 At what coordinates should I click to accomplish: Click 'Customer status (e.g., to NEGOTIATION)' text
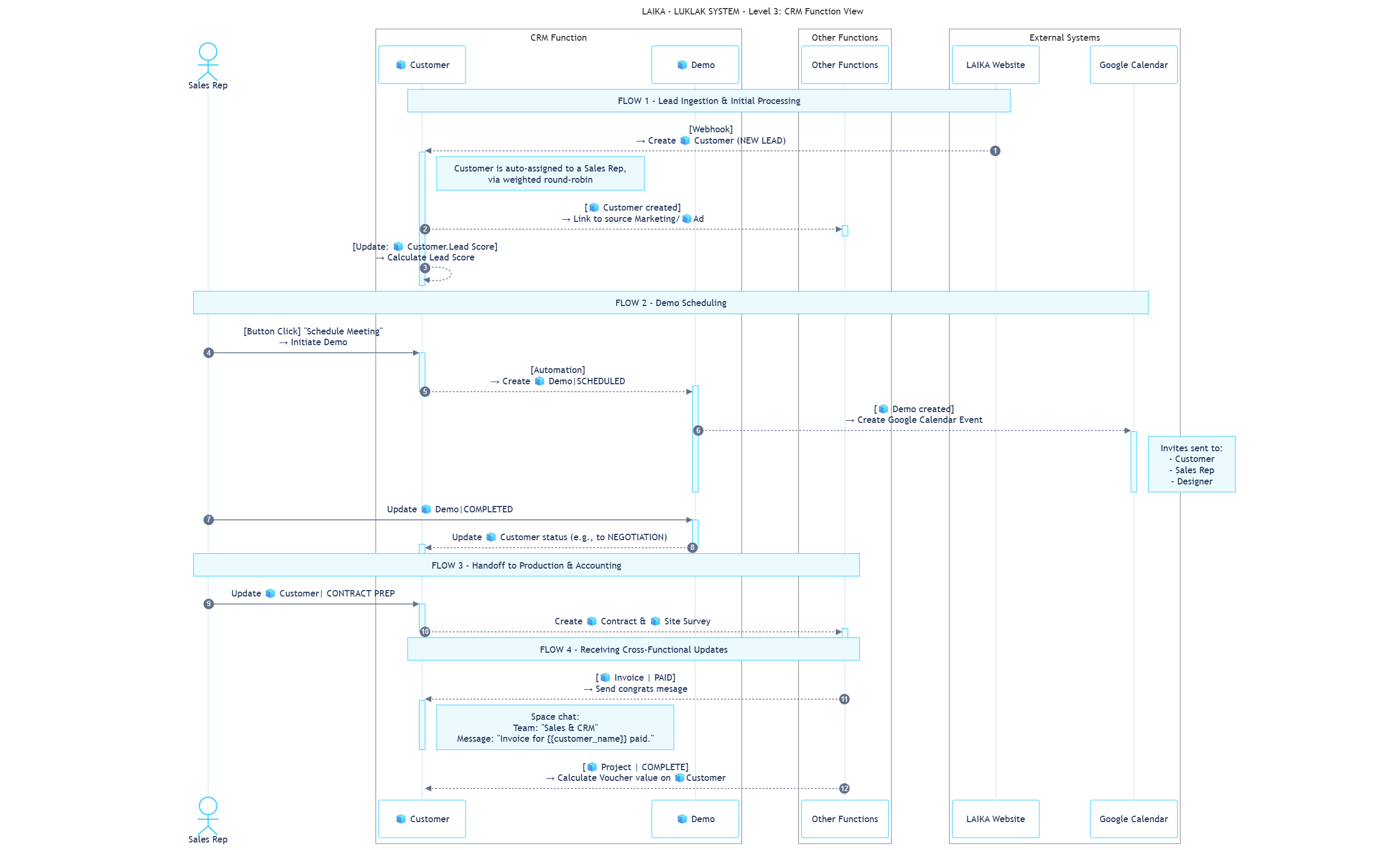point(583,537)
